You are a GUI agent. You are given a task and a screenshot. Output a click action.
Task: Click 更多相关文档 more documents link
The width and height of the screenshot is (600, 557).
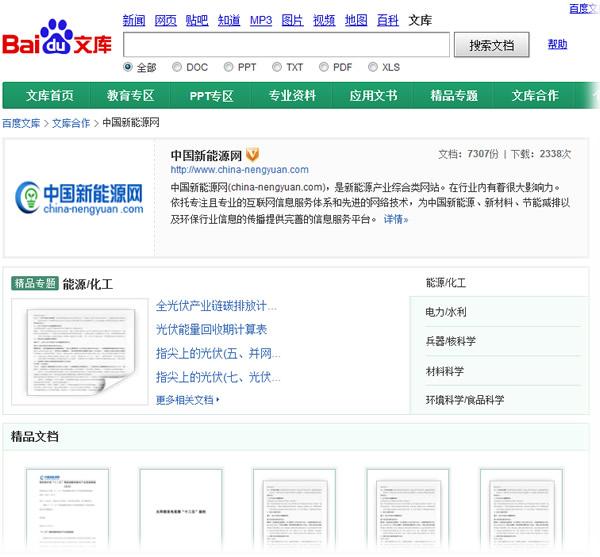(x=188, y=400)
